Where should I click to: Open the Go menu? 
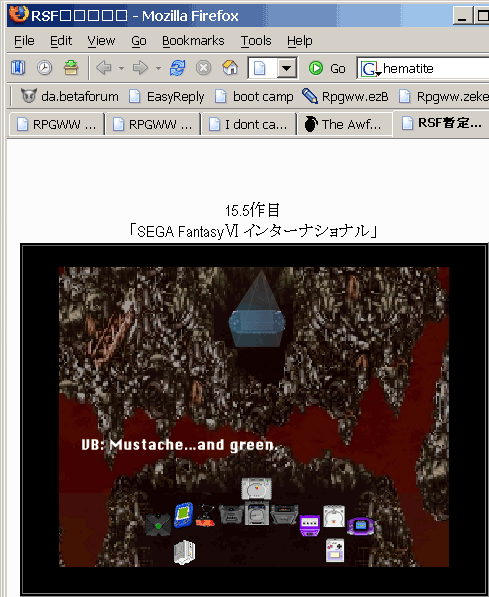coord(139,40)
